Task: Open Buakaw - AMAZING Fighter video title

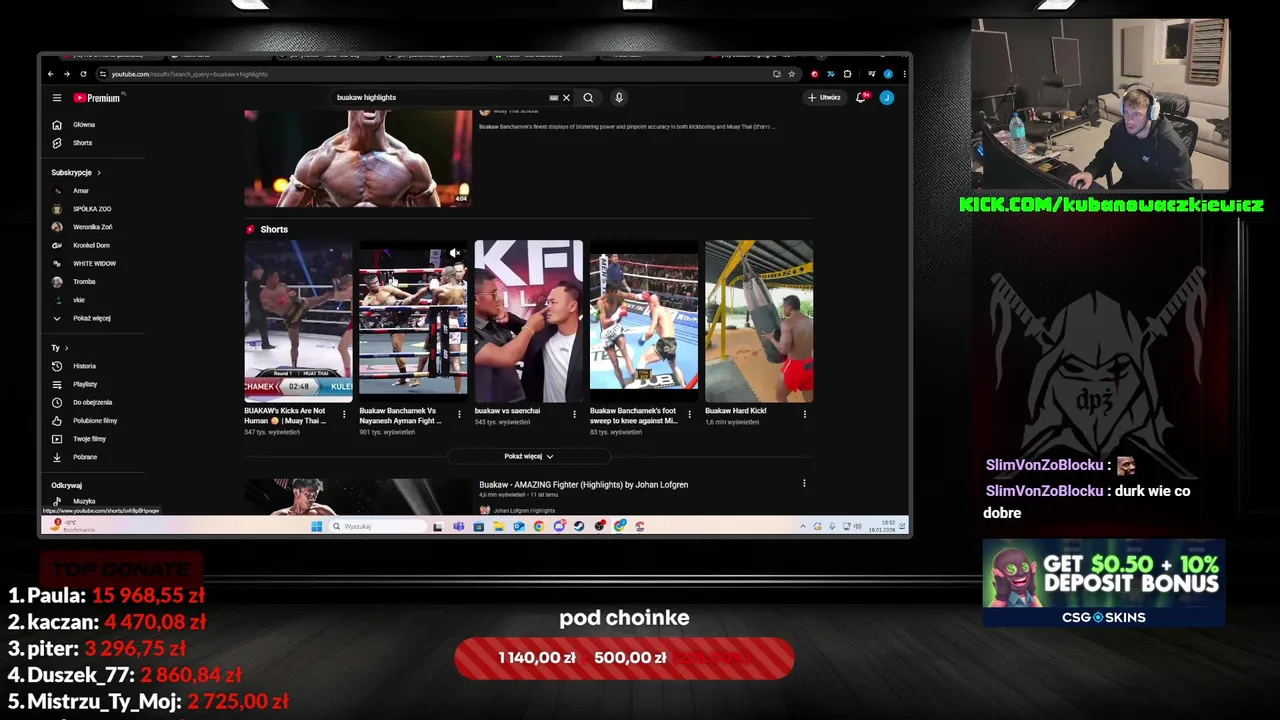Action: (583, 485)
